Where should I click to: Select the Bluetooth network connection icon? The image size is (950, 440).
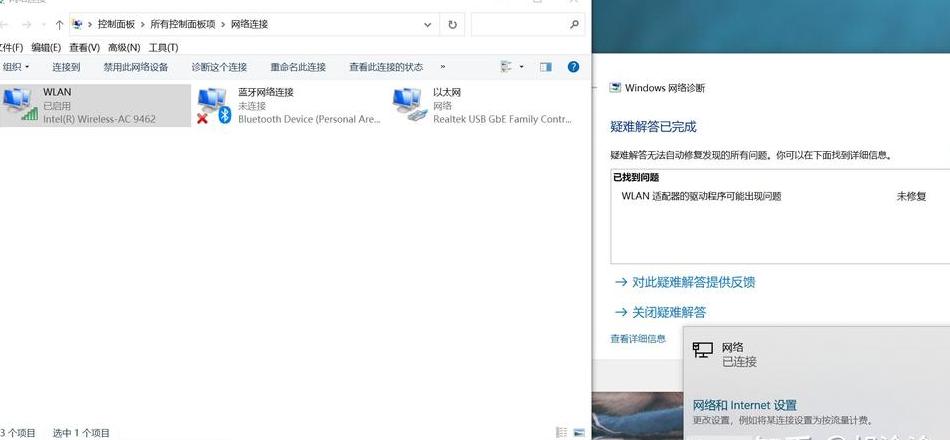214,105
